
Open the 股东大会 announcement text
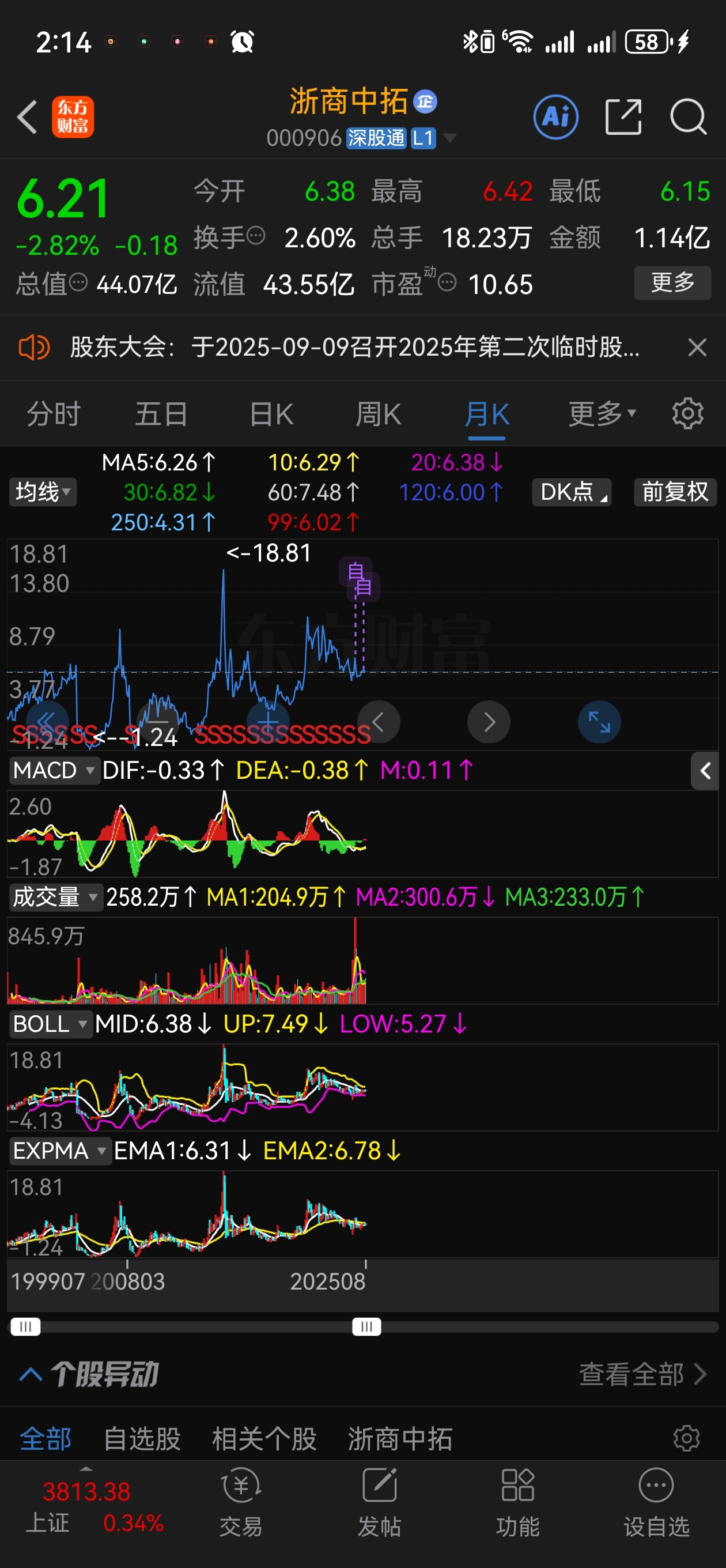pos(355,348)
